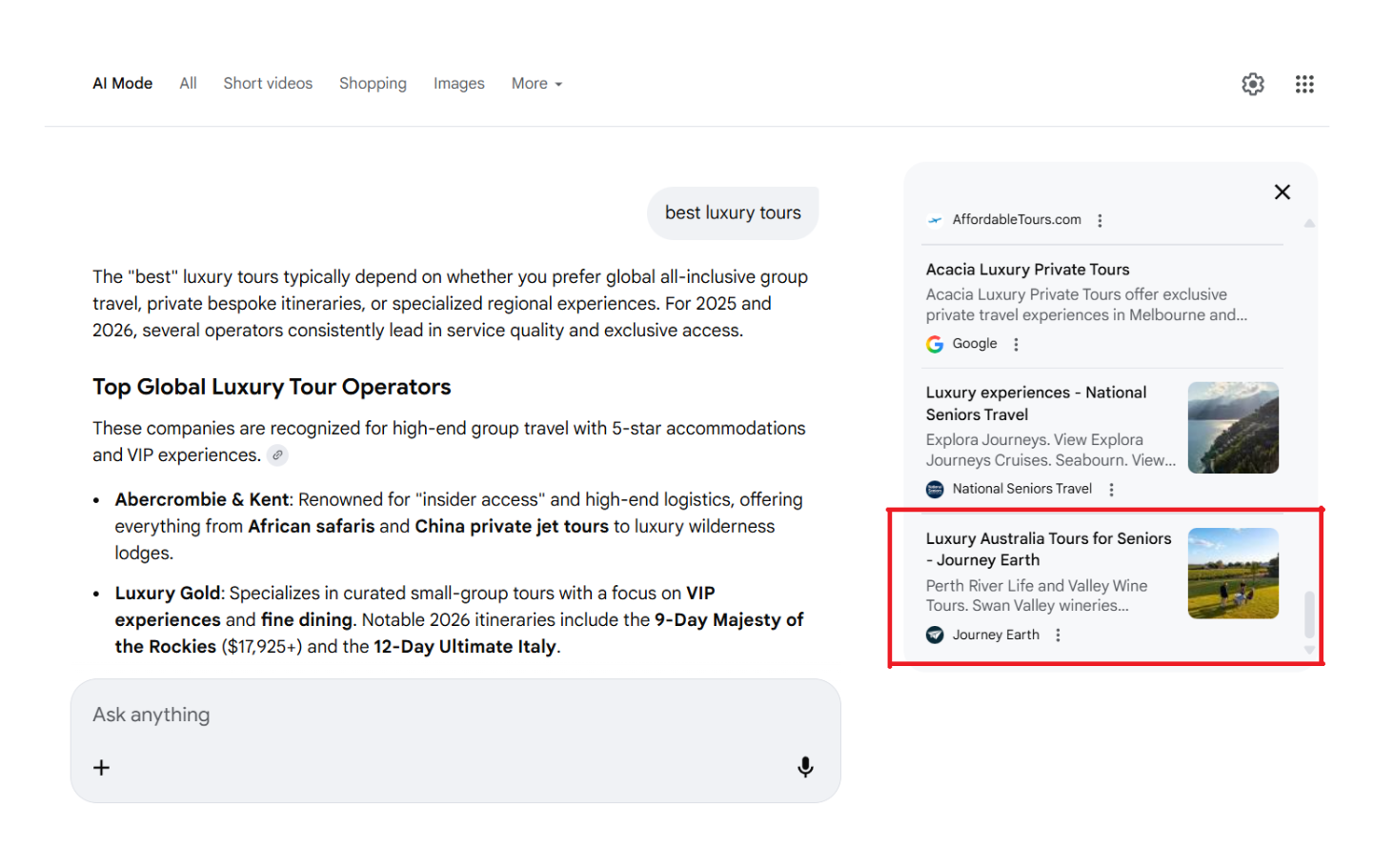
Task: Close the sources side panel
Action: coord(1283,192)
